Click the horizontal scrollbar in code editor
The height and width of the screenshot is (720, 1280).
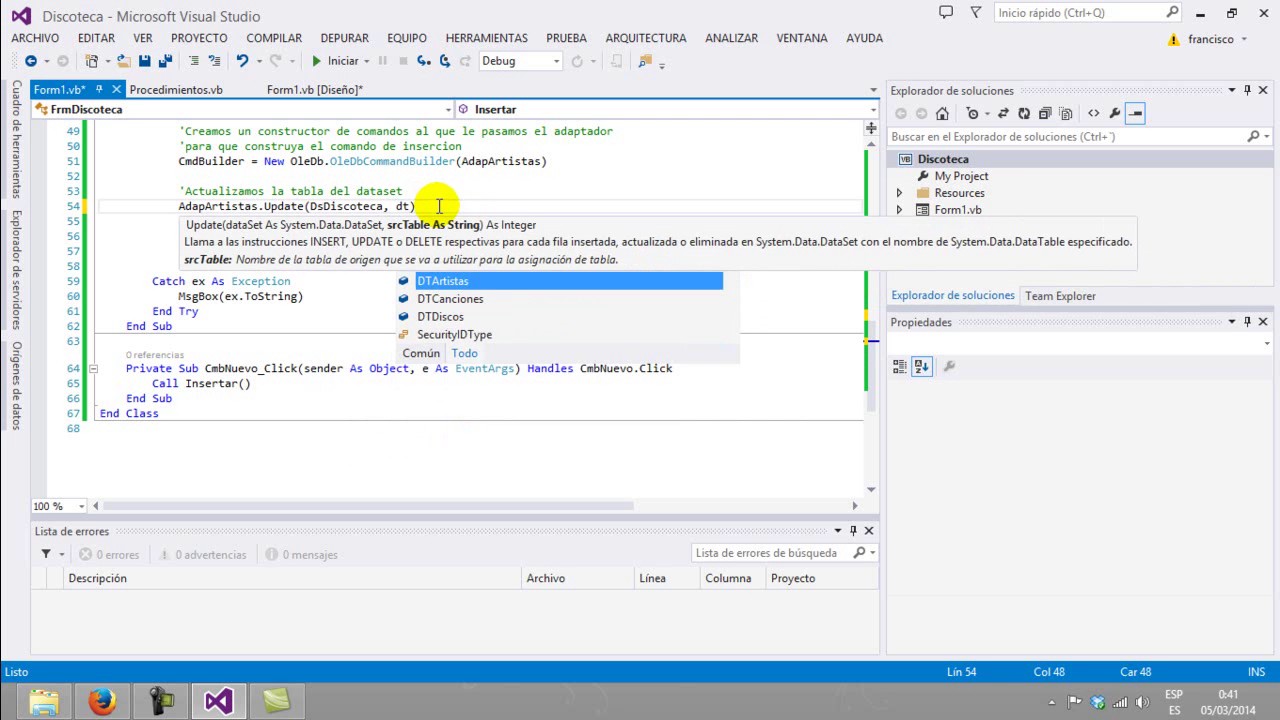tap(368, 506)
